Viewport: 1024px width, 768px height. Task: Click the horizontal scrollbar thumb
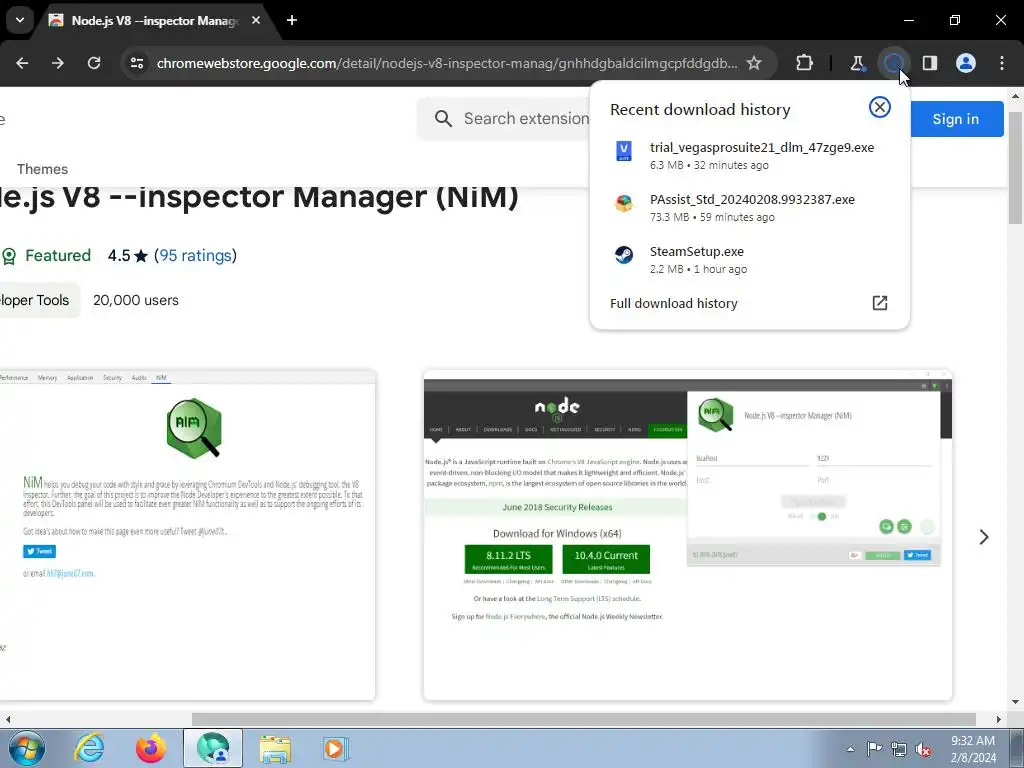[x=583, y=719]
